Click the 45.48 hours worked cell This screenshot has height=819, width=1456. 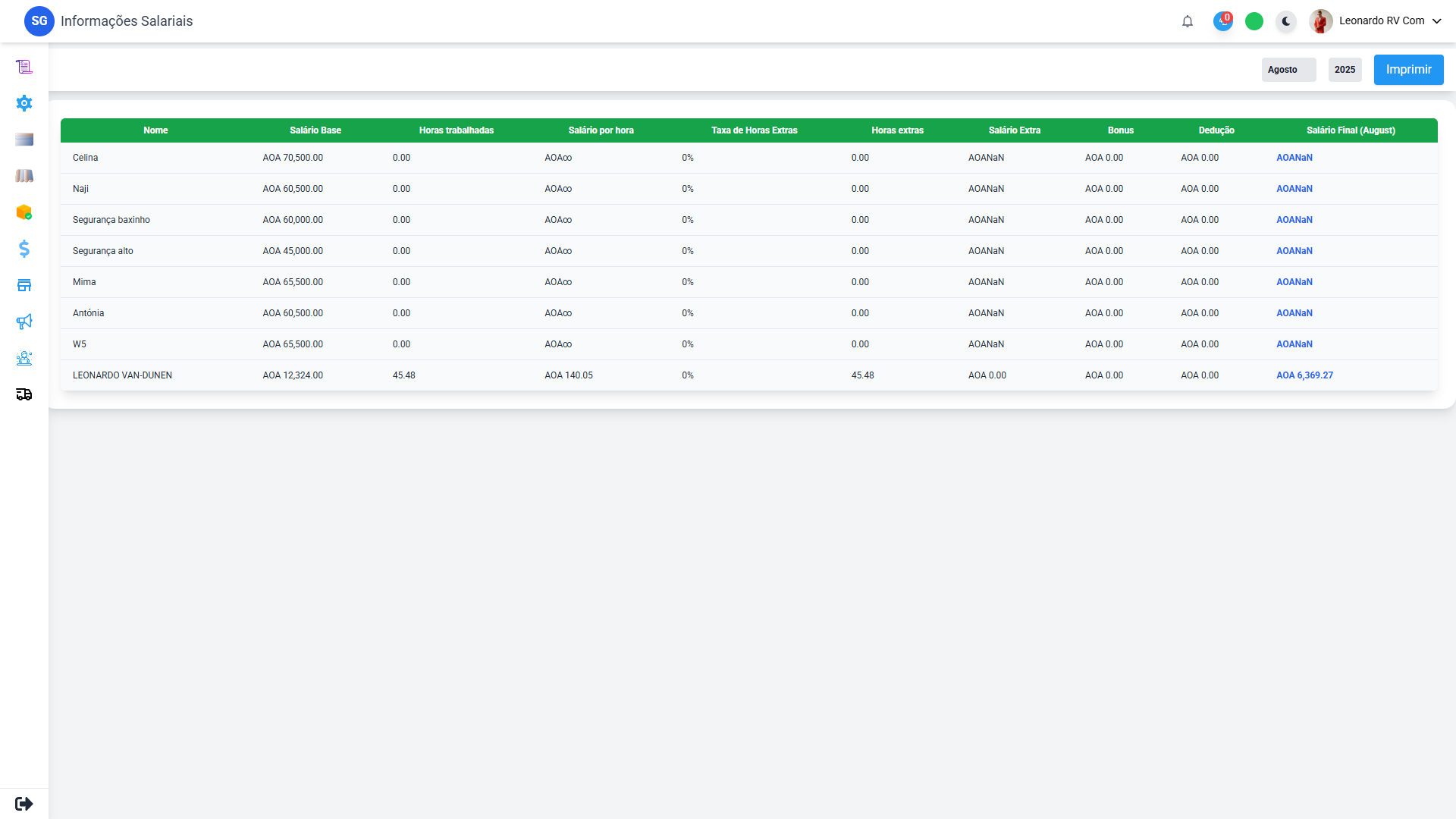tap(403, 375)
